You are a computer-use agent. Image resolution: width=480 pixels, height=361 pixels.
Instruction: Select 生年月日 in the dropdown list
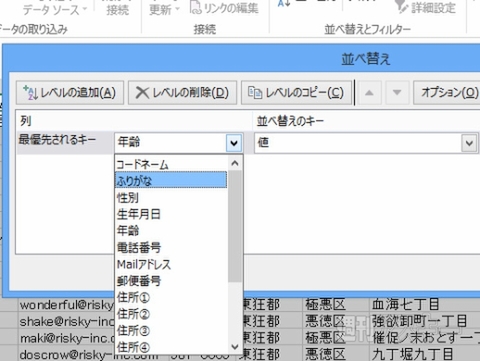coord(171,214)
